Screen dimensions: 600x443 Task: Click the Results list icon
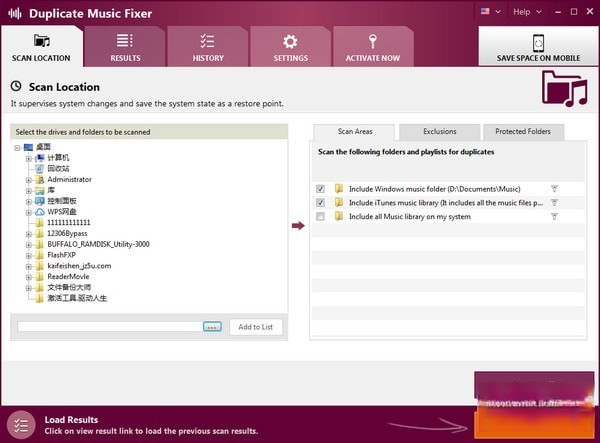[x=125, y=40]
